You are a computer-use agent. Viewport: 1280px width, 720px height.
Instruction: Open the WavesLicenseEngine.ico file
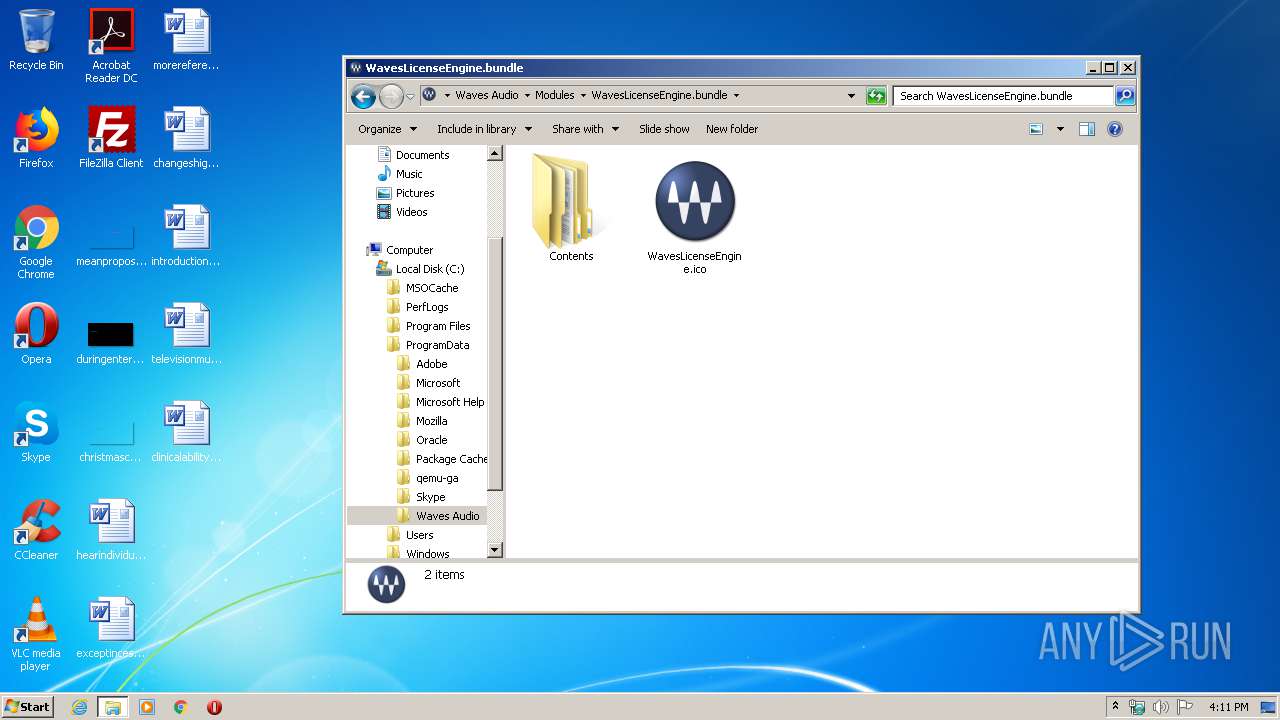[694, 203]
